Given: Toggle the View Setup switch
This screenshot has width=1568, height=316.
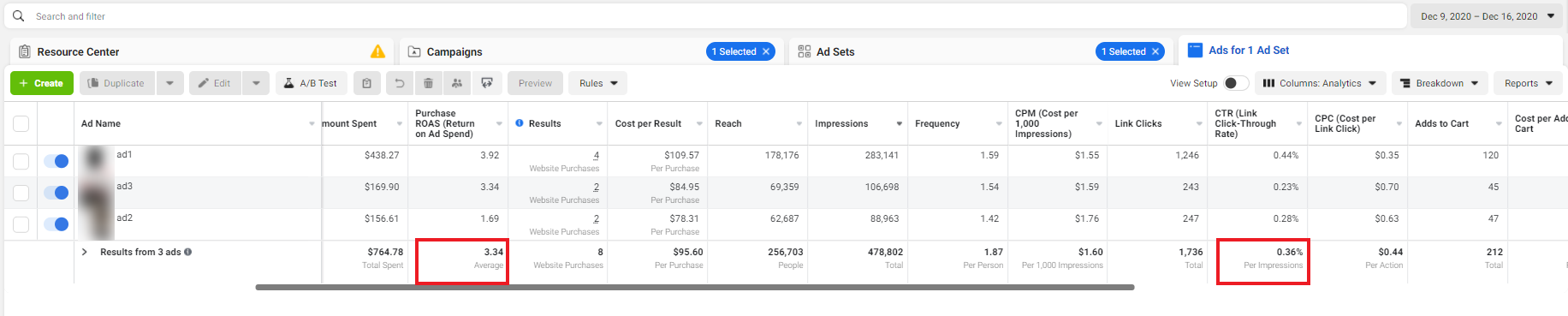Looking at the screenshot, I should [x=1235, y=83].
